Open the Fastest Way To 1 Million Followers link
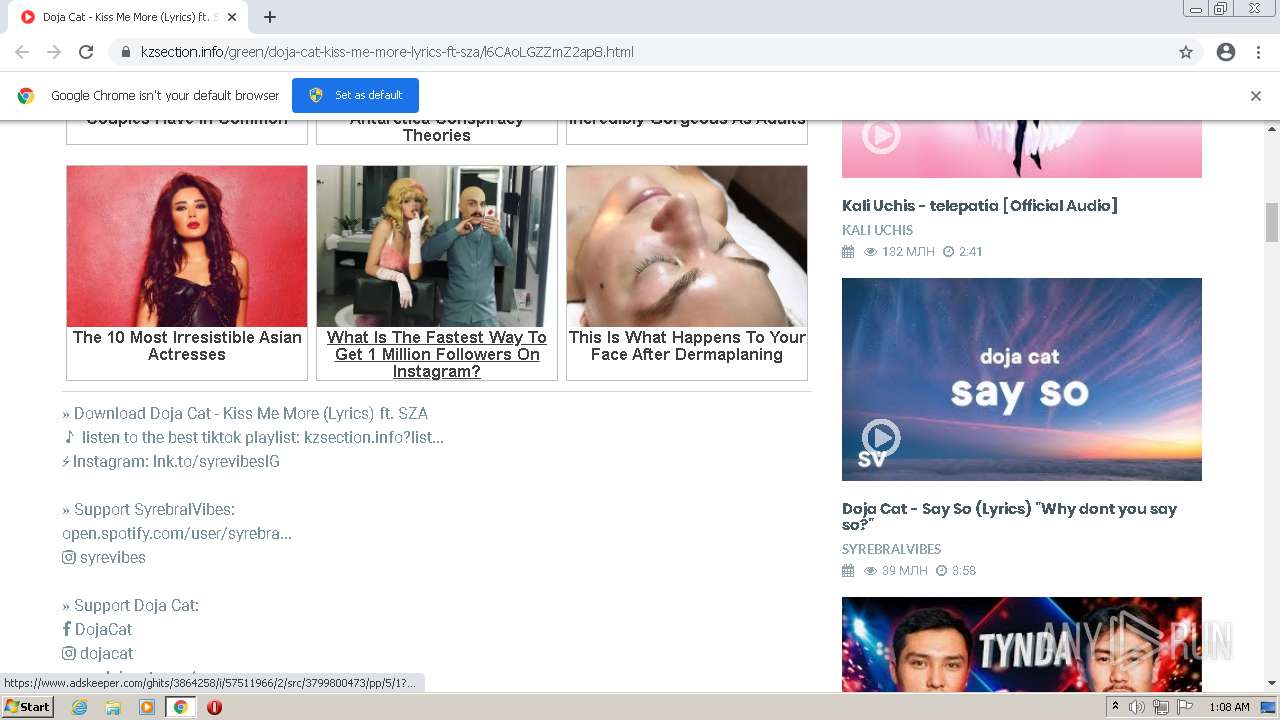This screenshot has width=1280, height=720. pos(437,354)
